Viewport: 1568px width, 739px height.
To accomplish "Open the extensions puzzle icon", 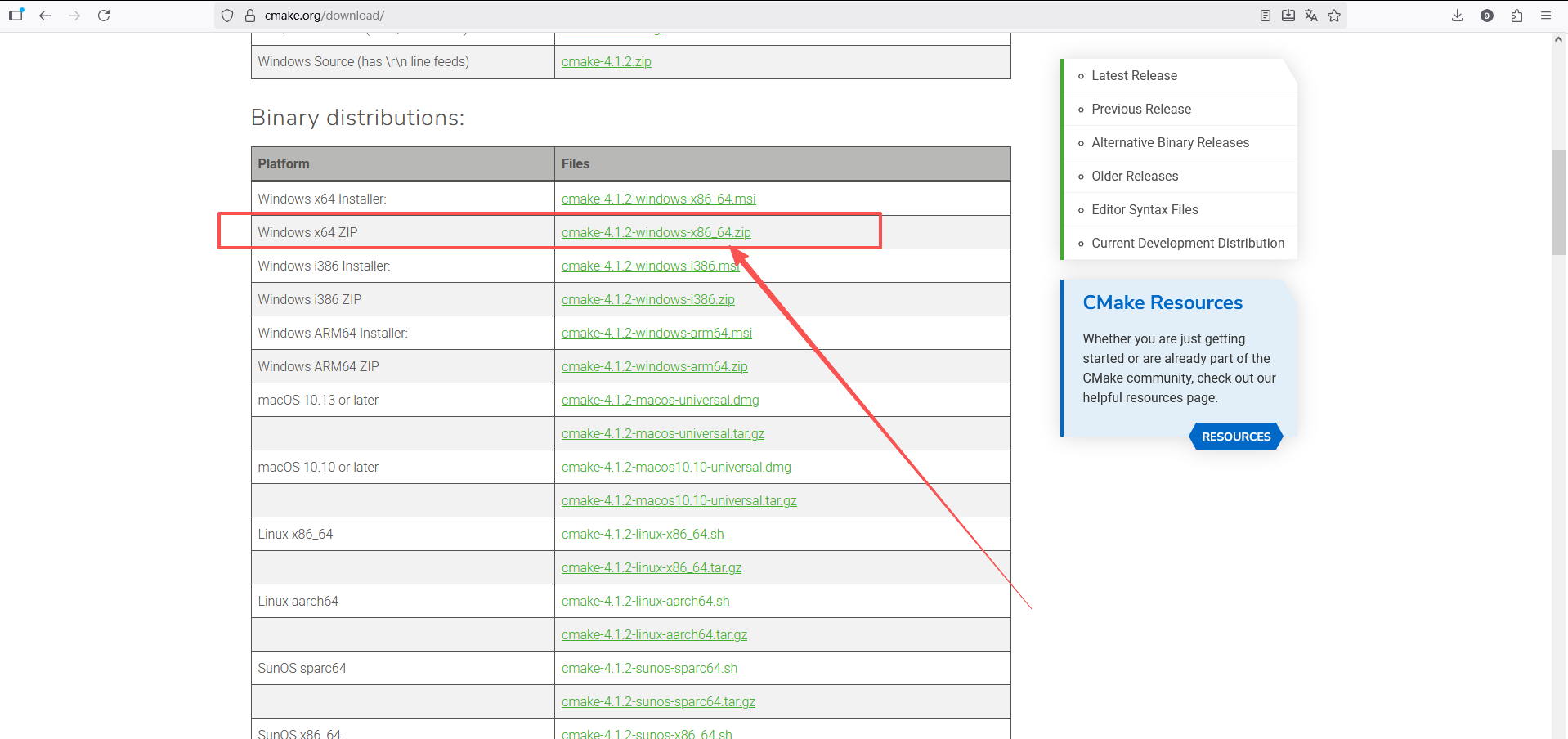I will tap(1516, 16).
